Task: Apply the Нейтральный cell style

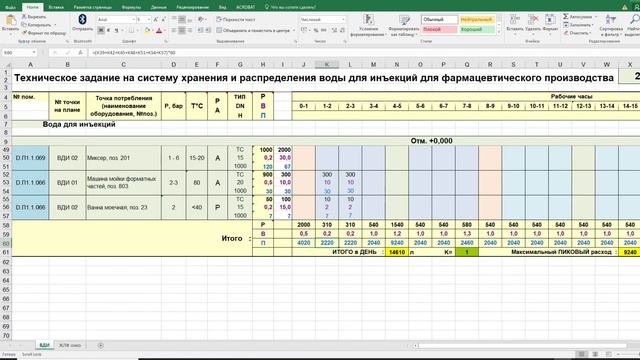Action: (x=477, y=20)
